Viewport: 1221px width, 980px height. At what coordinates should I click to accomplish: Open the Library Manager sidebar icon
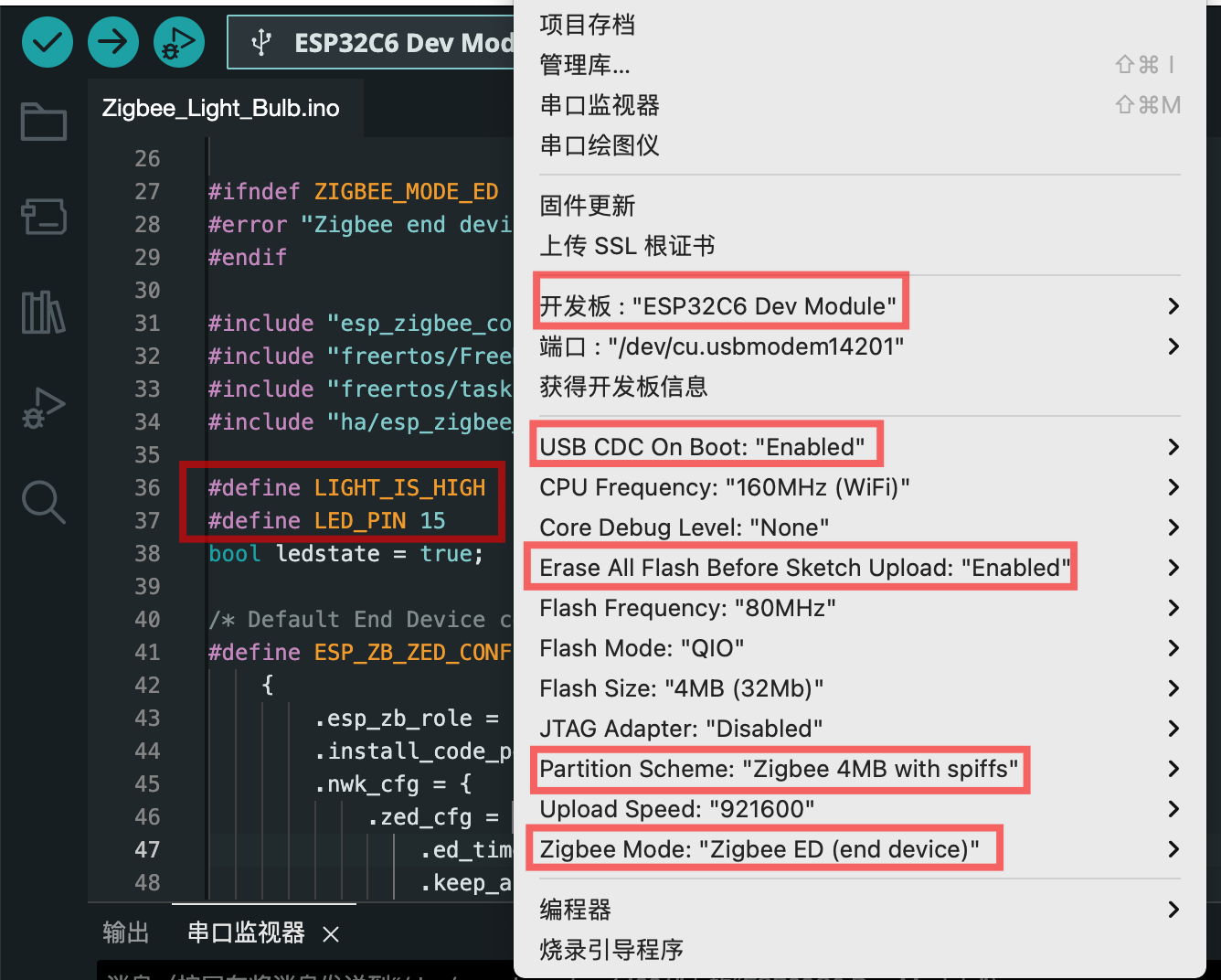pos(44,312)
